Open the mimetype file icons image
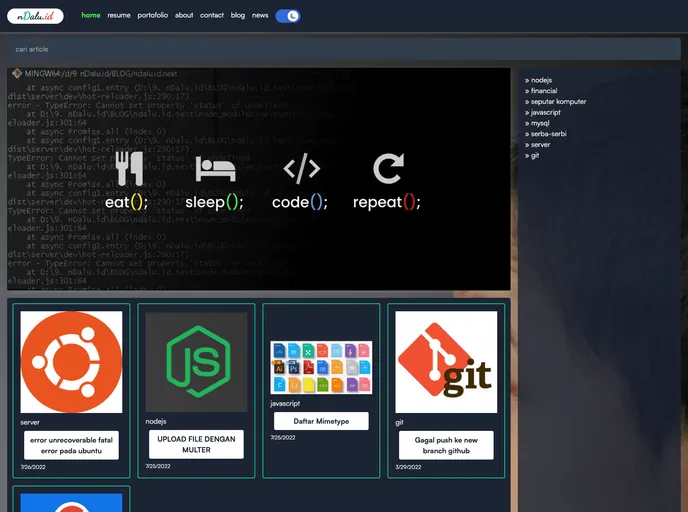Screen dimensions: 688x512 [321, 367]
